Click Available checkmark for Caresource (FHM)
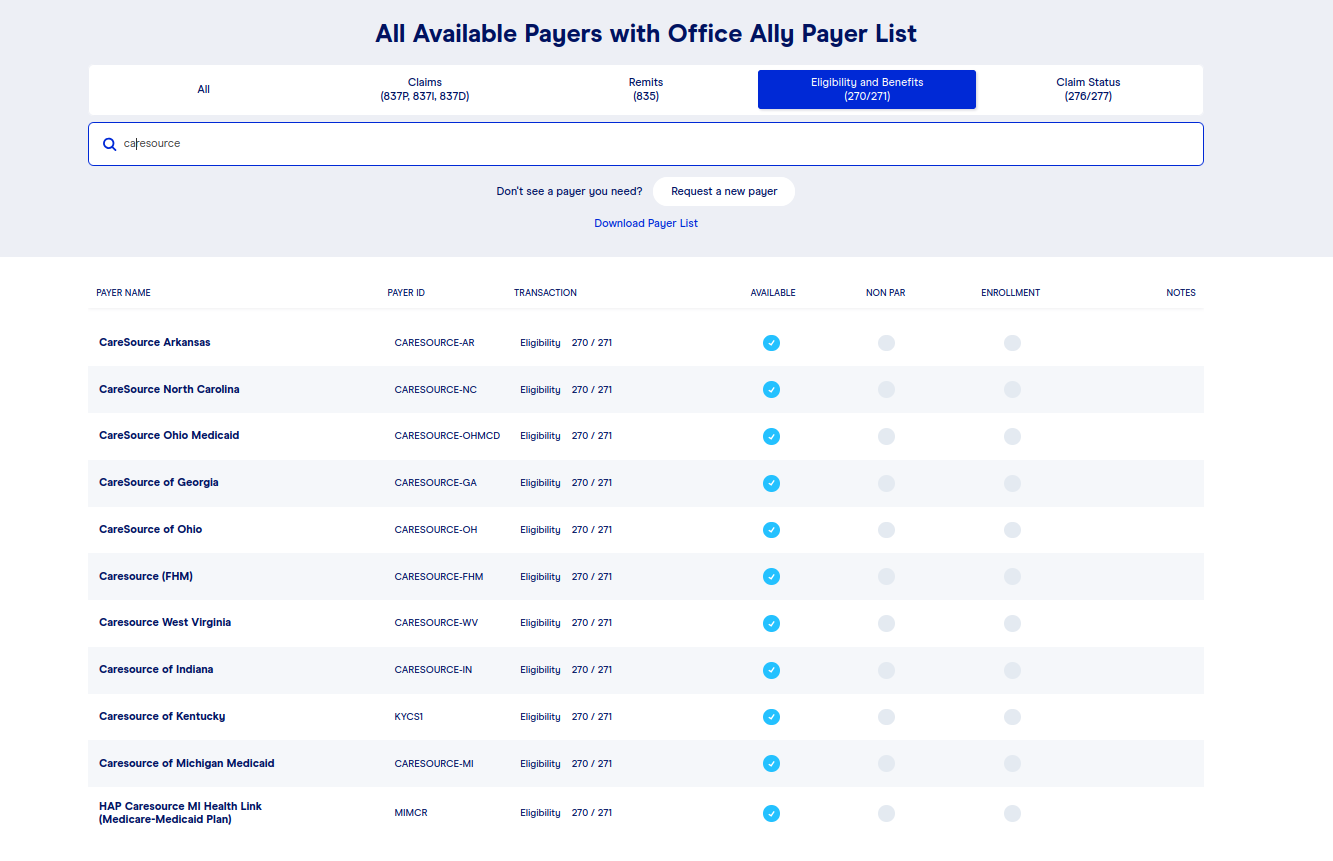This screenshot has width=1333, height=861. [771, 577]
